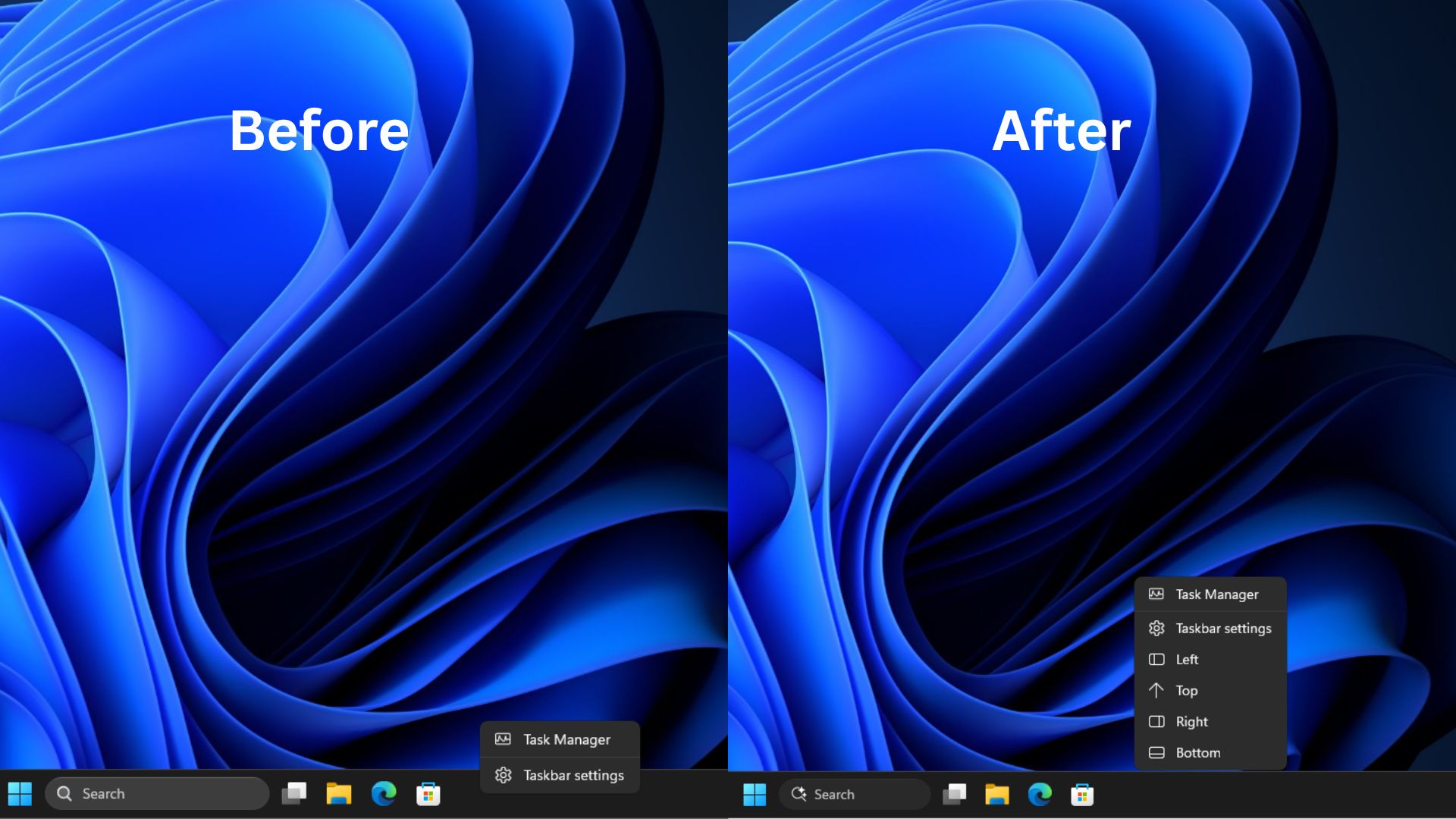Click the After taskbar Search box
The image size is (1456, 819).
855,794
